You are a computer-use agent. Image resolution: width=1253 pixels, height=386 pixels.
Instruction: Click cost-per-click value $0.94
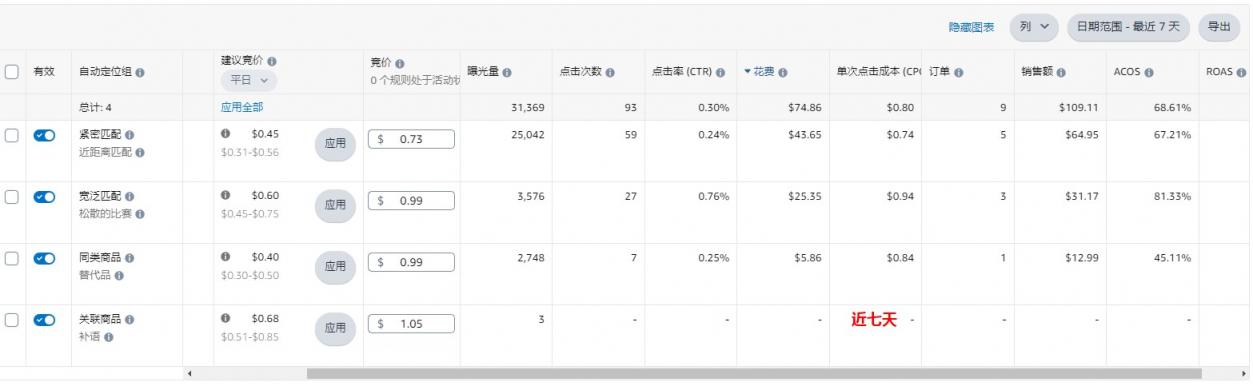tap(900, 196)
